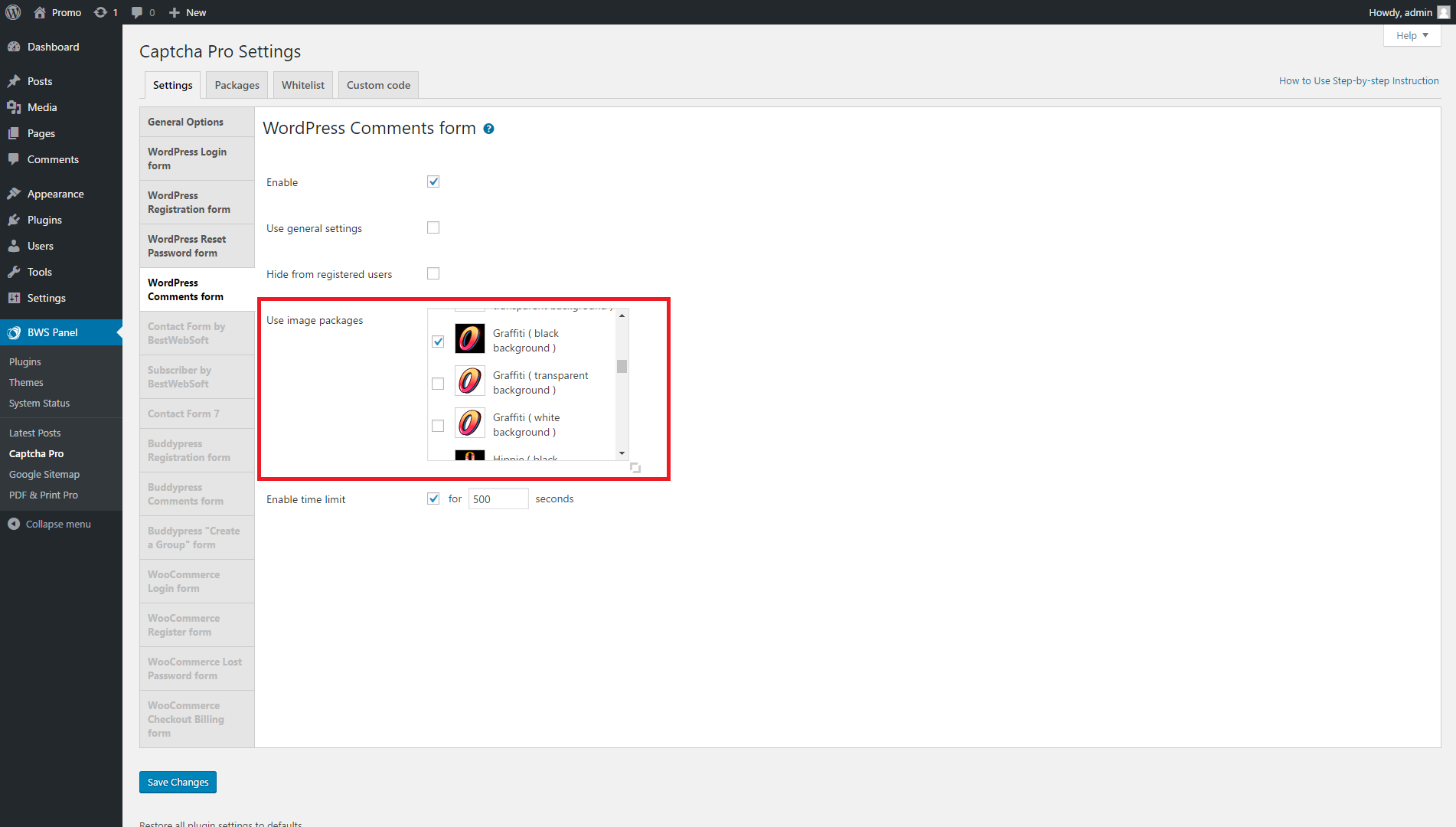Open Themes under BWS Panel
The width and height of the screenshot is (1456, 827).
pos(26,382)
